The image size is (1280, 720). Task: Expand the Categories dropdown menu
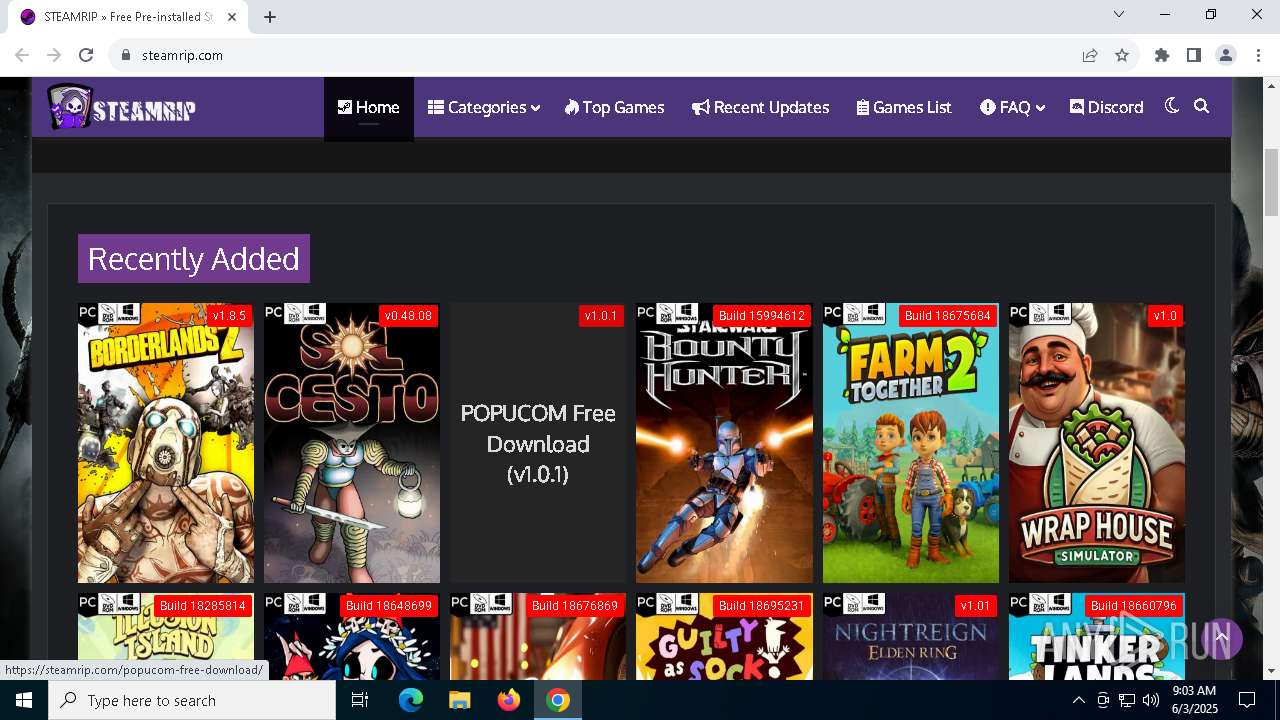click(x=484, y=107)
